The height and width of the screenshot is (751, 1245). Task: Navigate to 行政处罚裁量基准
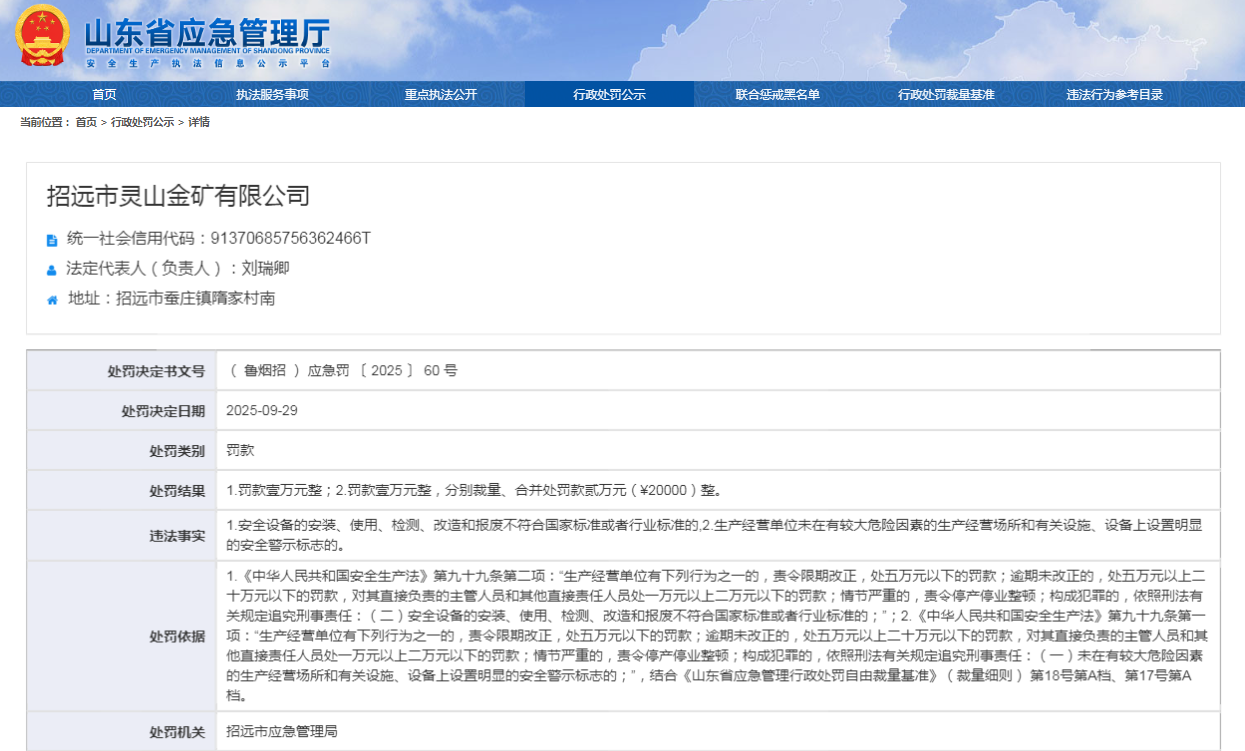(946, 95)
